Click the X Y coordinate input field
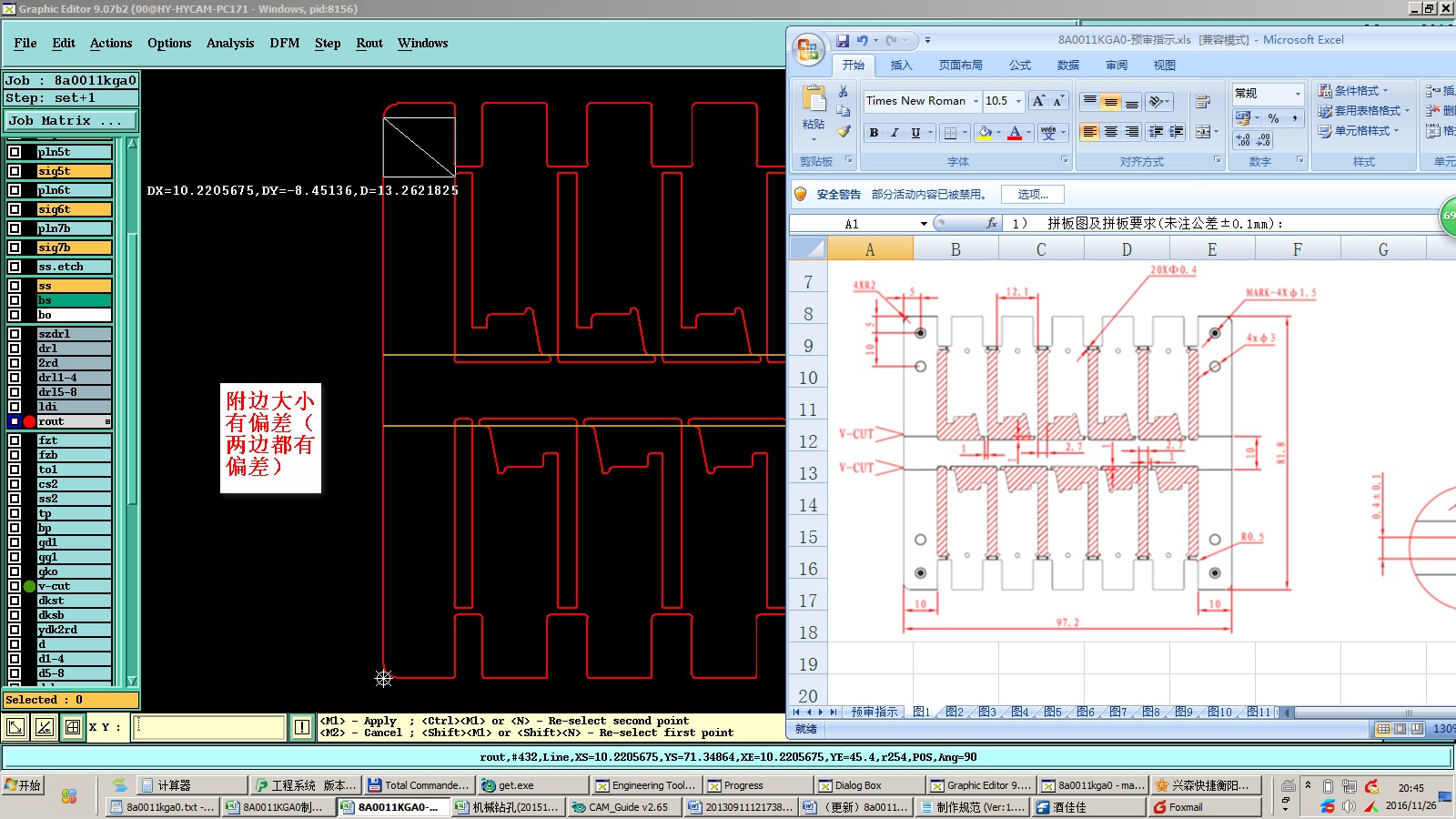Image resolution: width=1456 pixels, height=819 pixels. click(208, 727)
